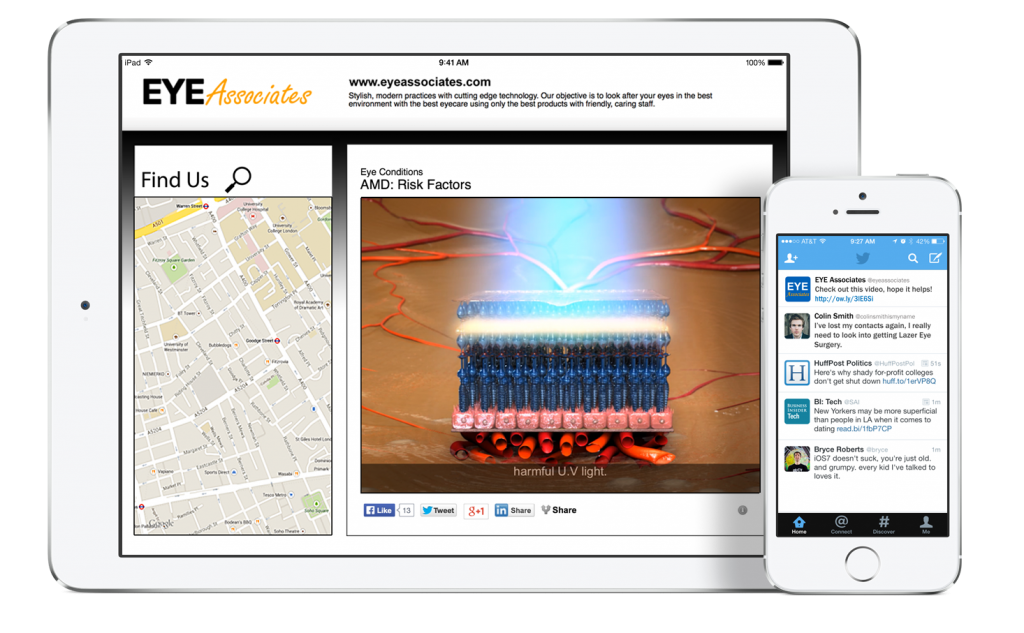Tap the 9:27 AM clock on the iPhone
The image size is (1024, 633).
pos(863,241)
